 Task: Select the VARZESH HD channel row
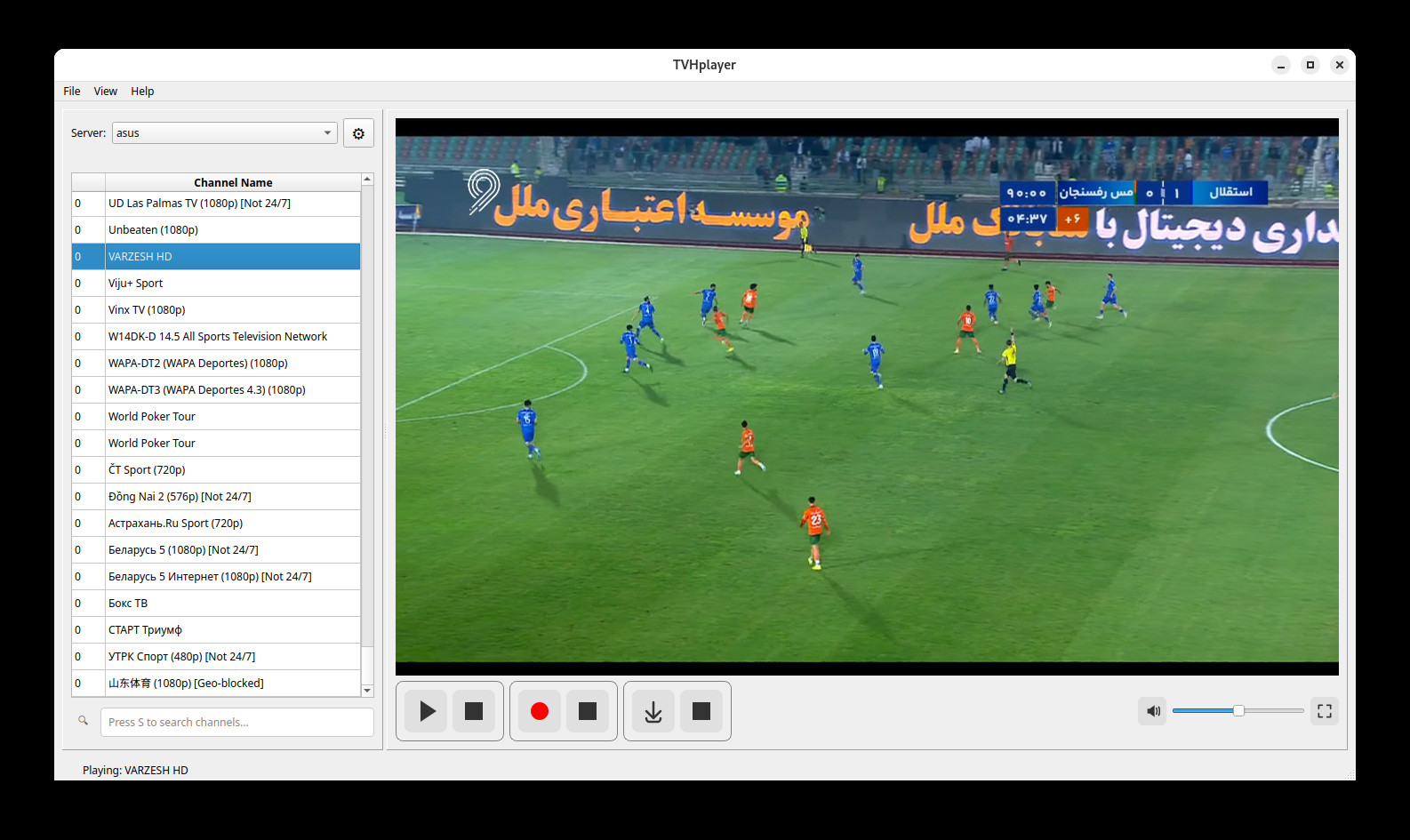coord(216,257)
